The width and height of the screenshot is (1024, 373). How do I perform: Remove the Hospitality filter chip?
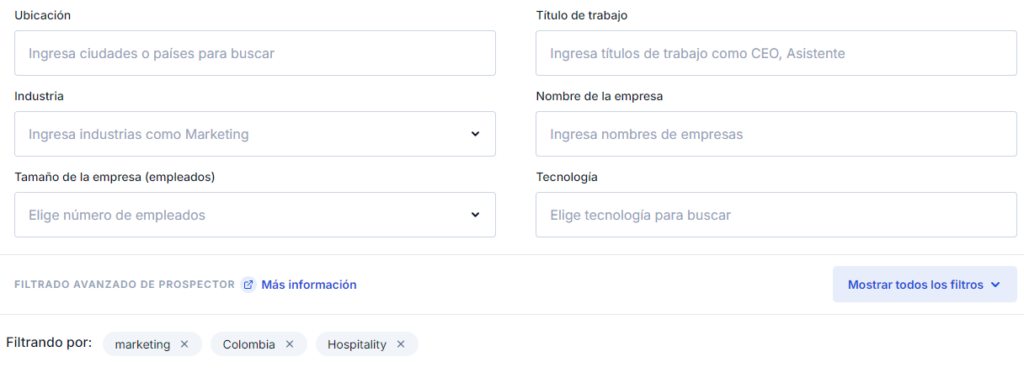tap(401, 344)
